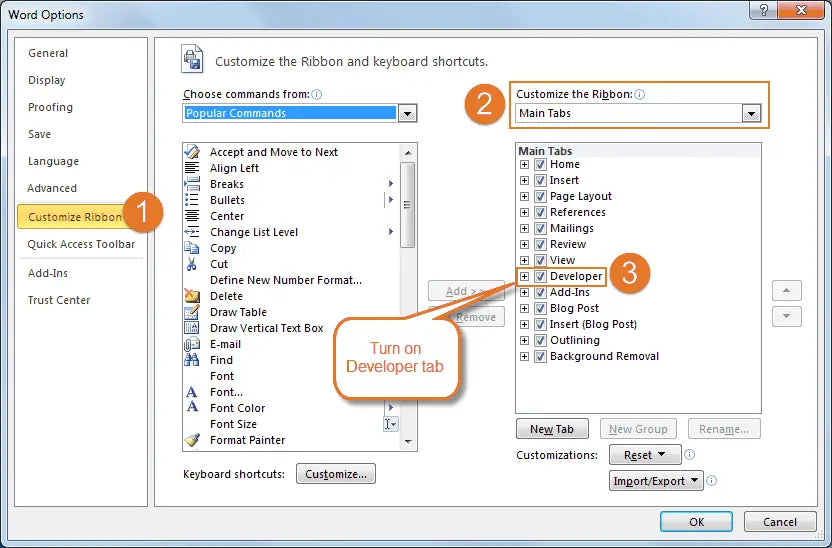Select the E-mail command icon
Screen dimensions: 832x548
192,344
